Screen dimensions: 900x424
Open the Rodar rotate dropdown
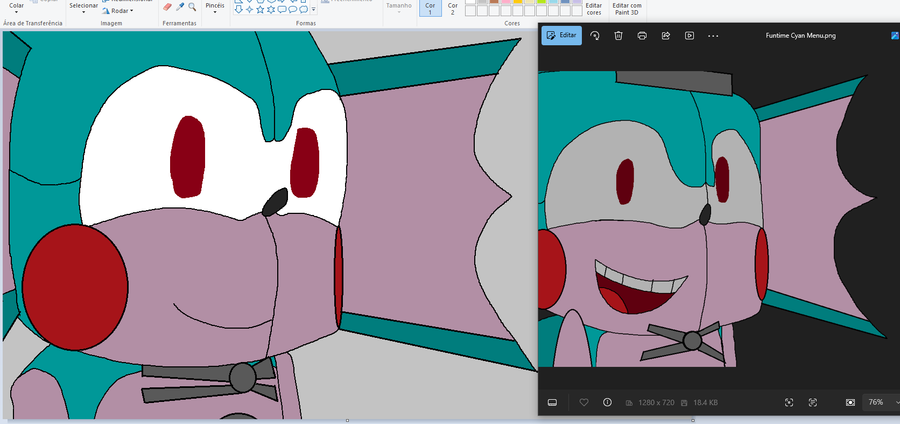coord(118,10)
